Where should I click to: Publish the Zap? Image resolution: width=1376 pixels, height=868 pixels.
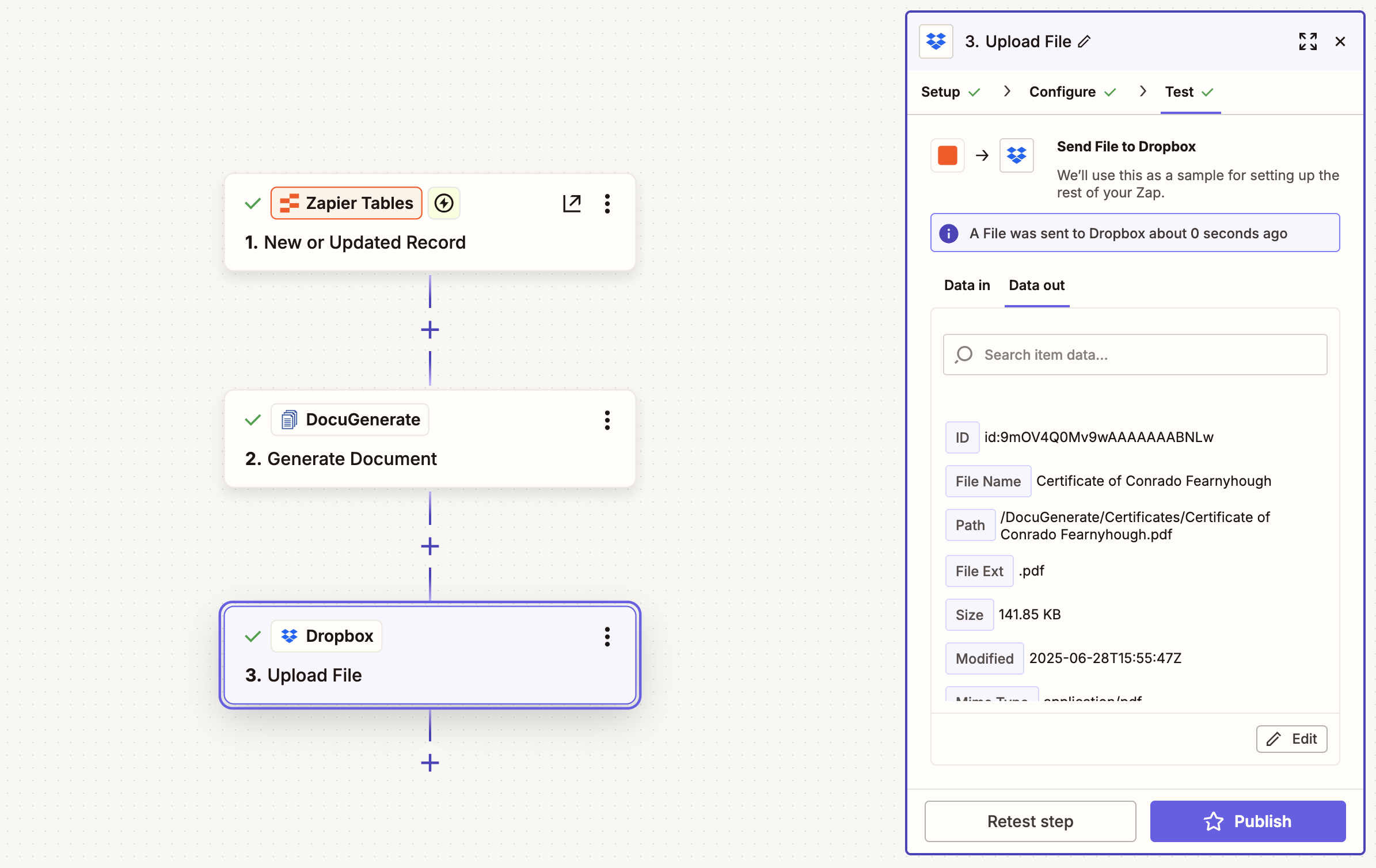pos(1248,821)
